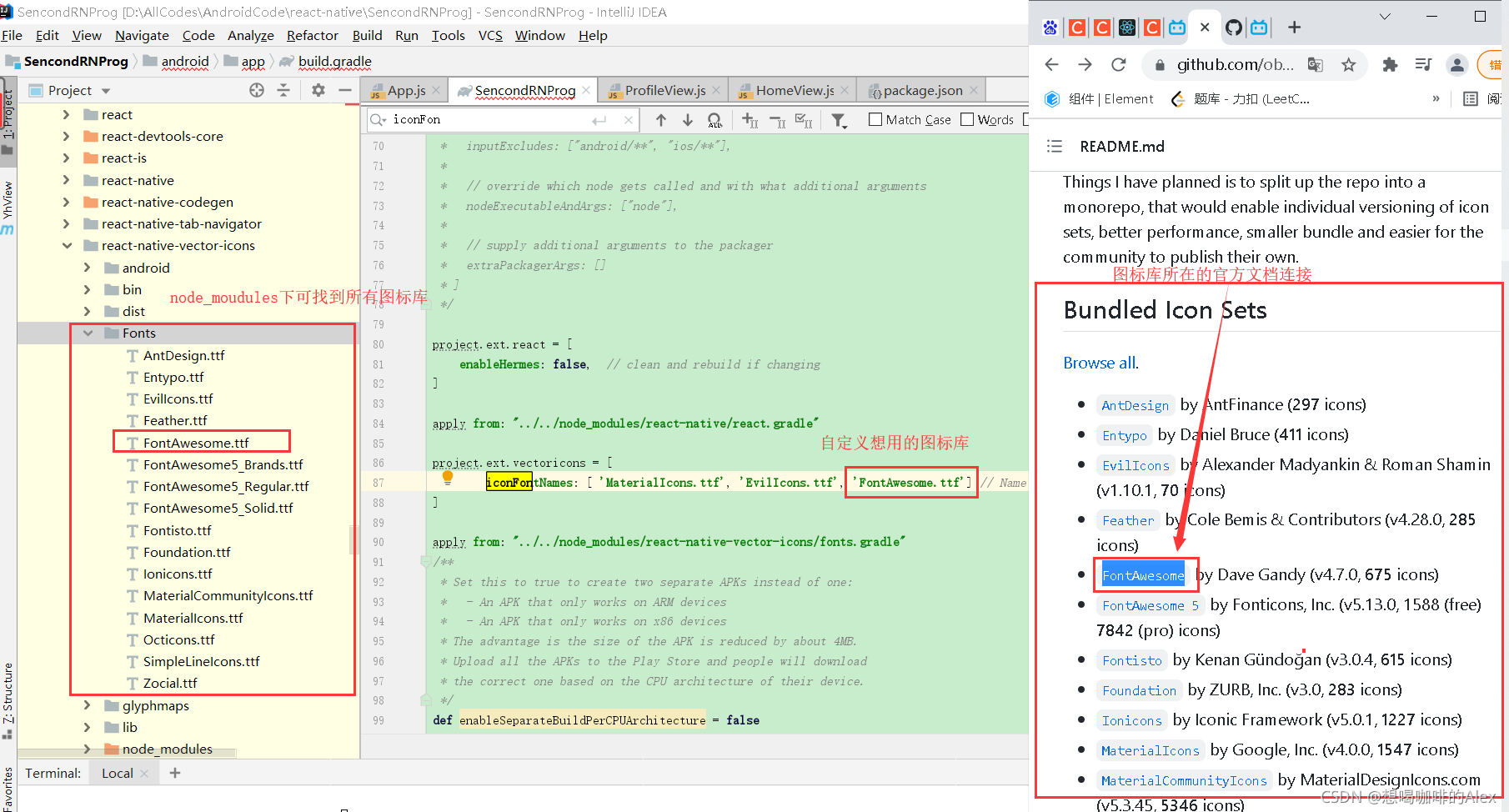1509x812 pixels.
Task: Open the Analyze menu
Action: tap(251, 35)
